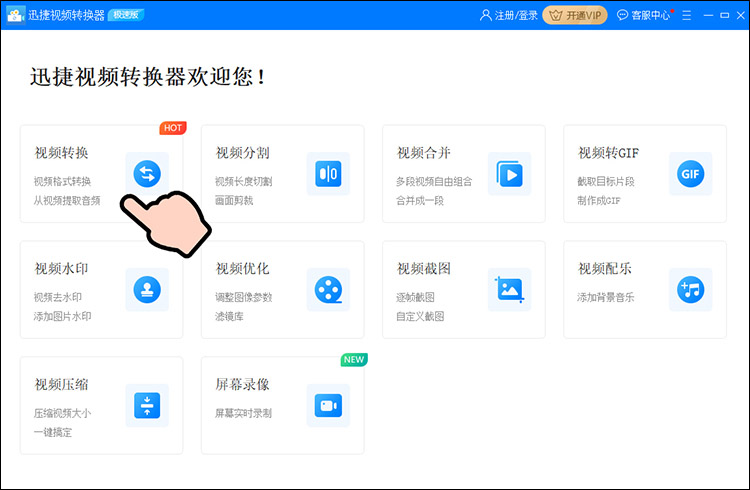Choose the 视频合并 card title
This screenshot has height=490, width=750.
pyautogui.click(x=424, y=153)
